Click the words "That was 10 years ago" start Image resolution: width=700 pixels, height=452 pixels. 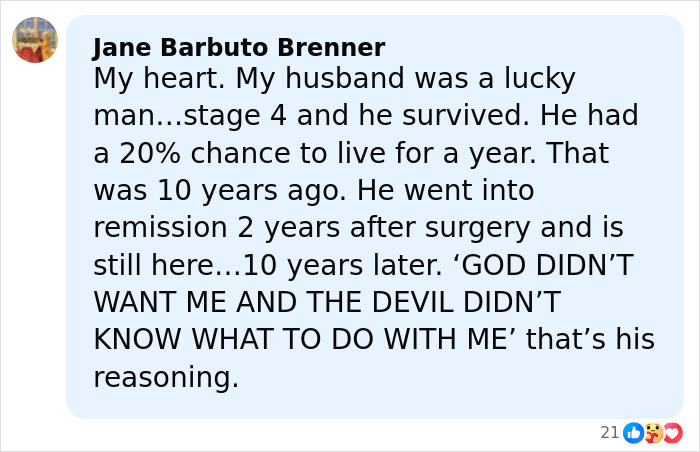(578, 153)
